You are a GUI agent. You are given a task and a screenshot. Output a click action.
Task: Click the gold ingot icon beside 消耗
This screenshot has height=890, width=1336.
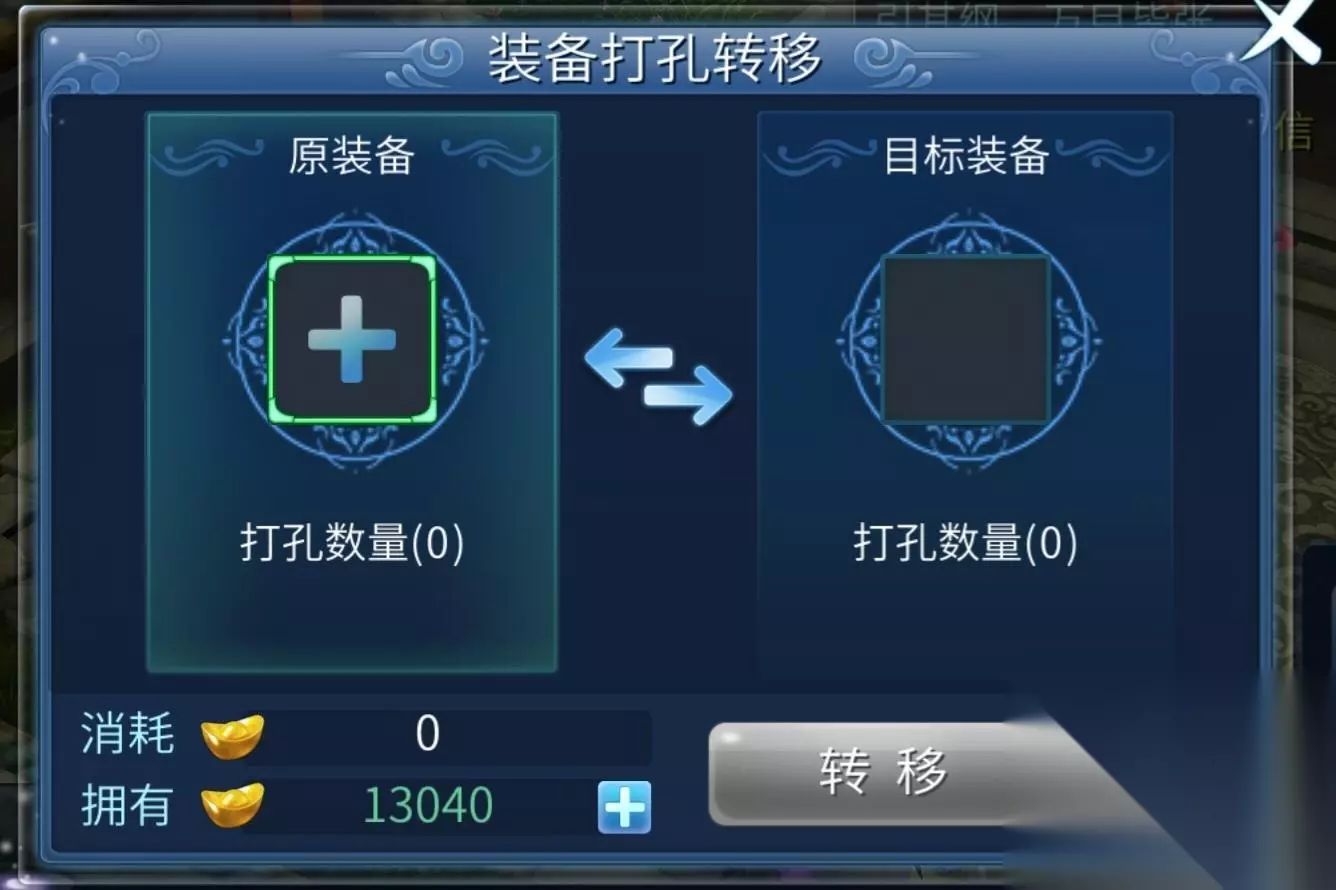[232, 737]
